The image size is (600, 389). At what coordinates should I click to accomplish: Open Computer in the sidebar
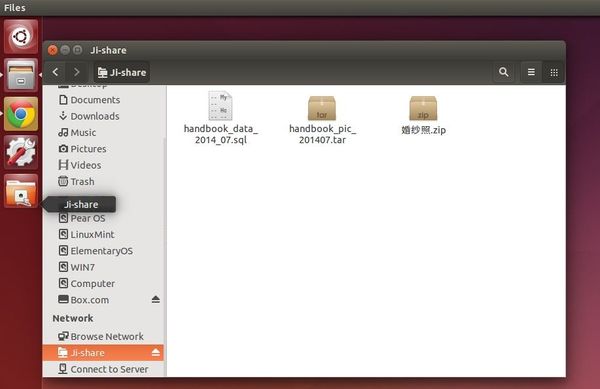pos(104,284)
